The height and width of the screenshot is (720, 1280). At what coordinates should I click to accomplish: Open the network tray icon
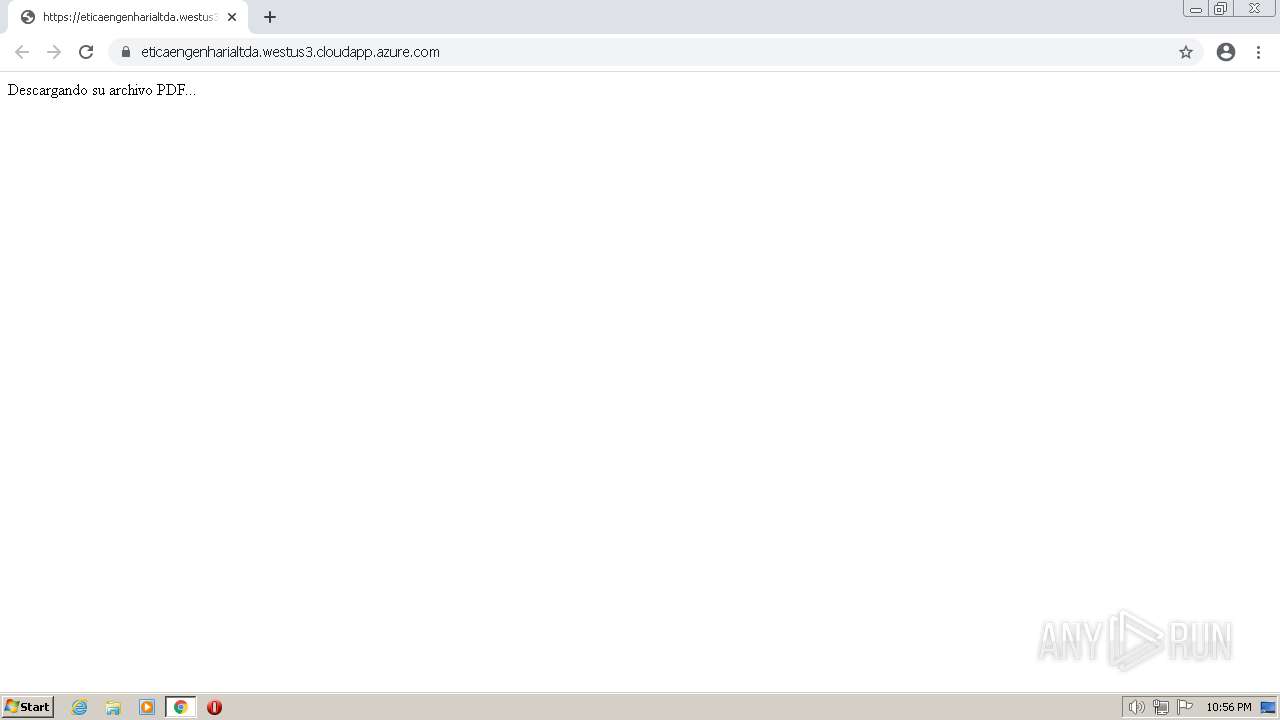1161,707
